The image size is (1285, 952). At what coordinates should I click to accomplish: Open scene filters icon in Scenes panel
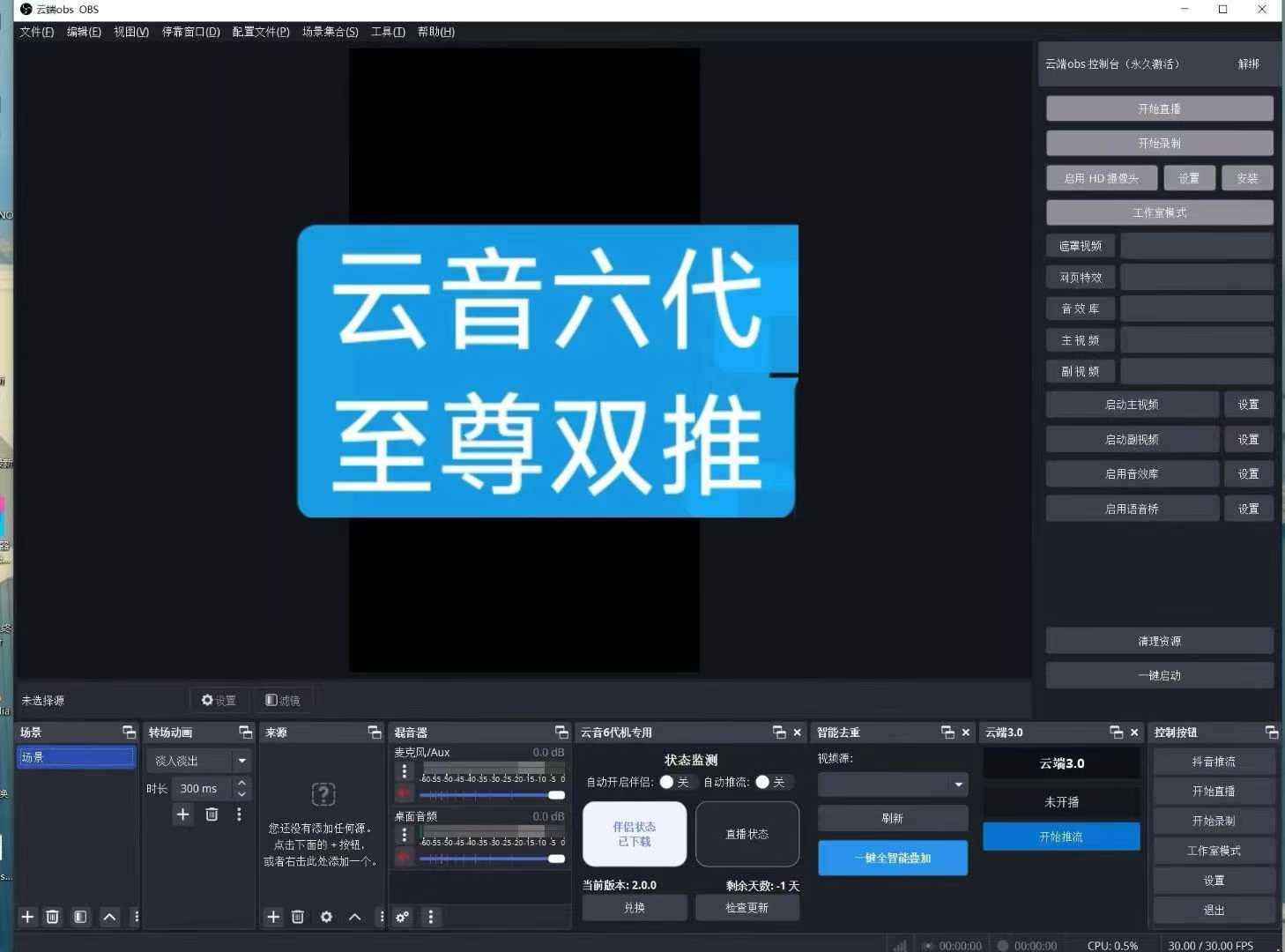tap(80, 917)
